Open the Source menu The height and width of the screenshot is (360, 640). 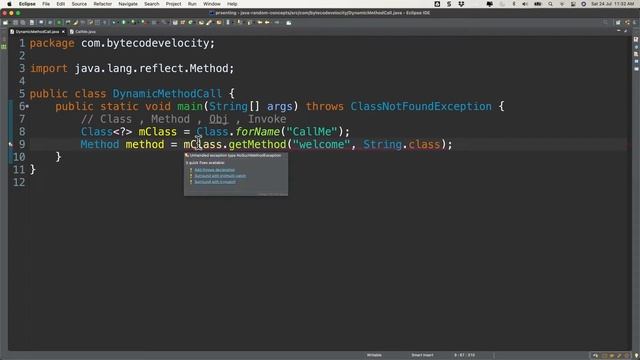click(79, 4)
